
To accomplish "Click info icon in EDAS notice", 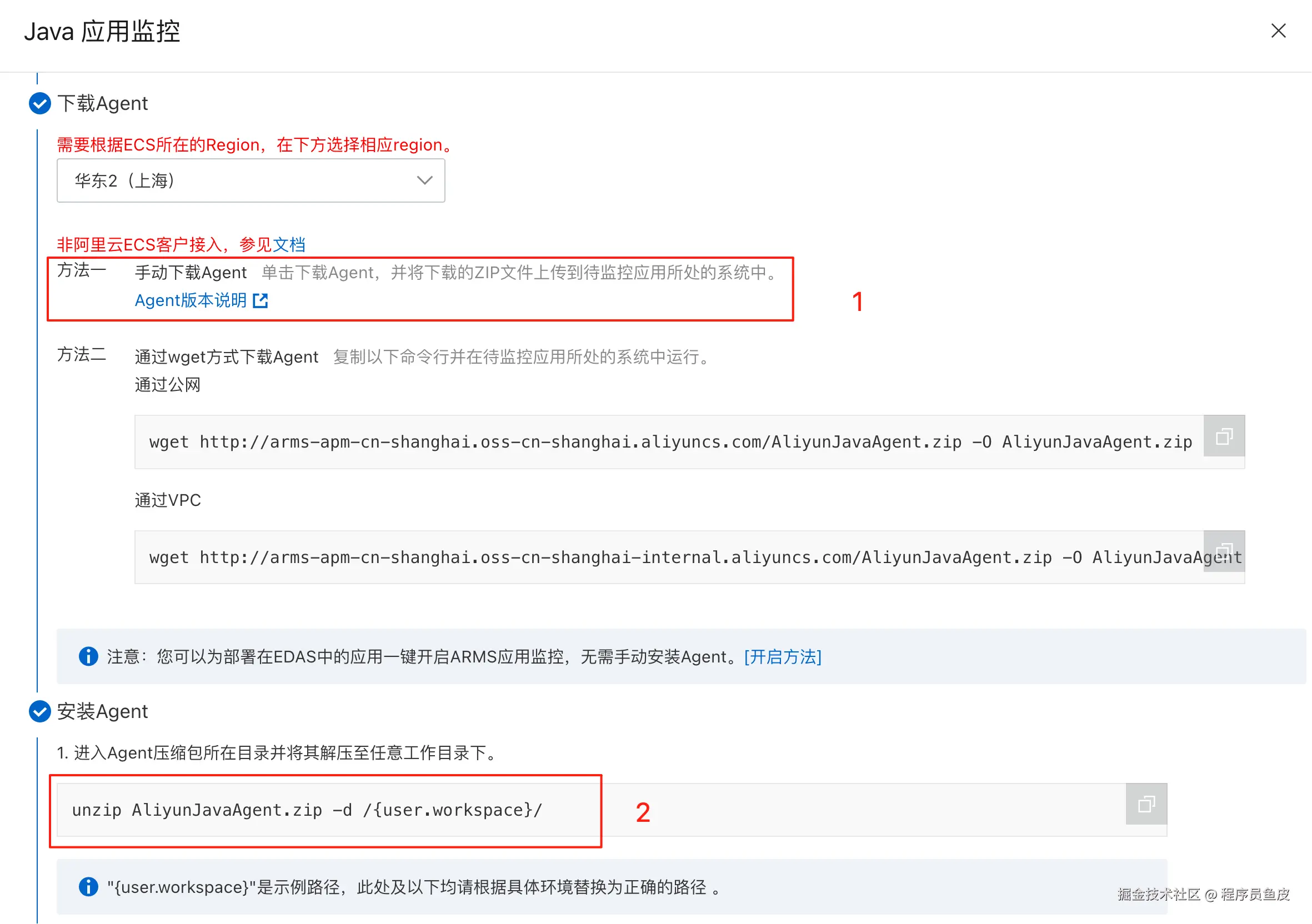I will 88,657.
